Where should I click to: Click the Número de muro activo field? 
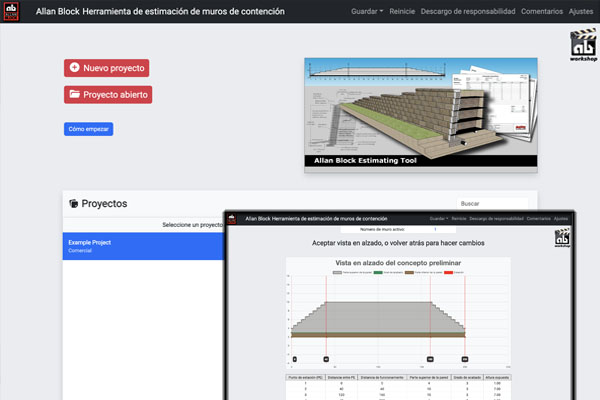(398, 229)
